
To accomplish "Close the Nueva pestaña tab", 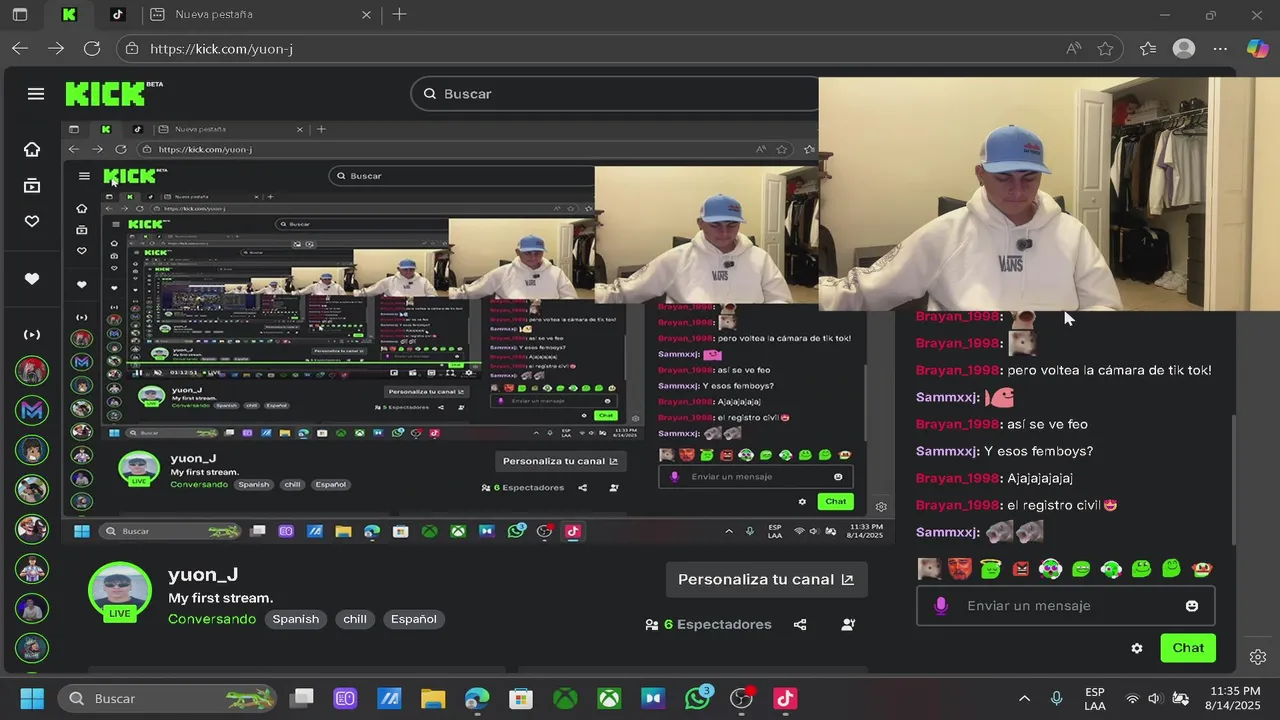I will click(x=366, y=15).
